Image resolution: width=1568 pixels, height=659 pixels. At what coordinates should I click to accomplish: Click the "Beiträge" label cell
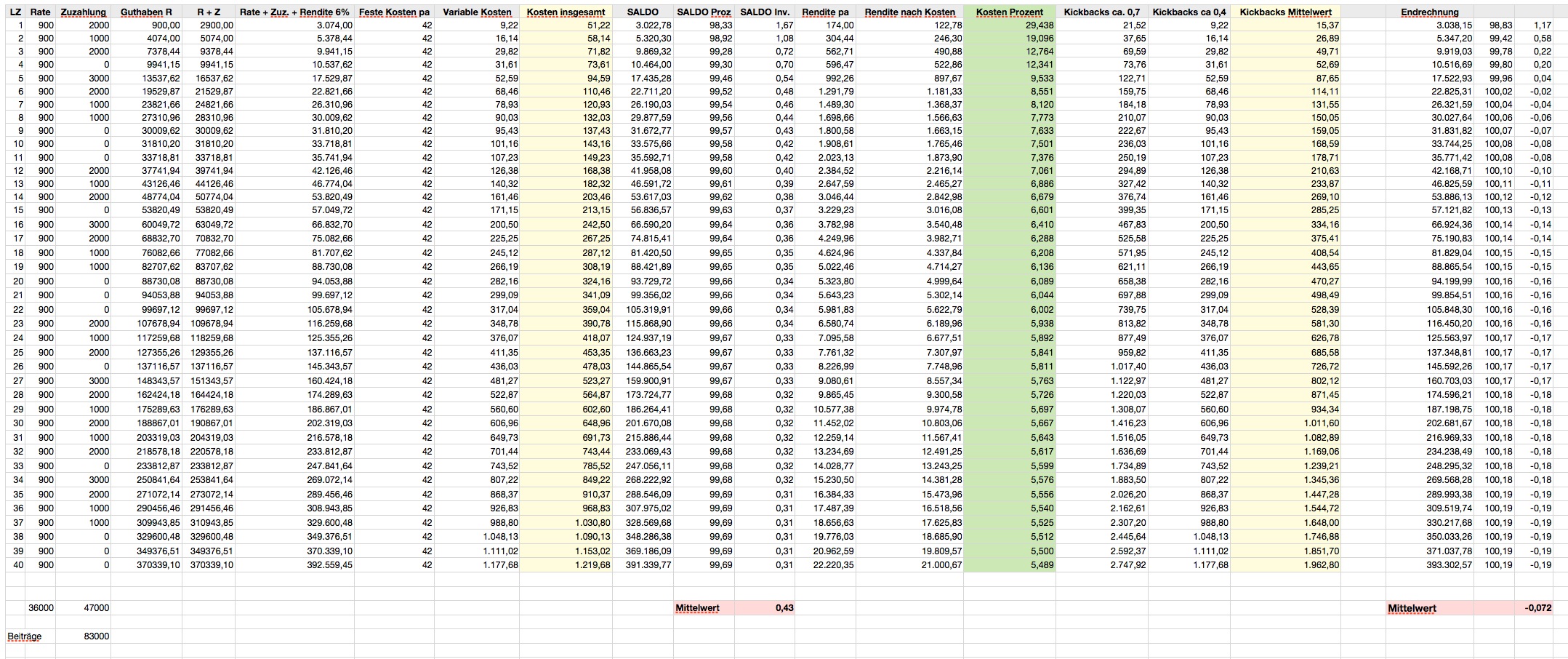coord(25,636)
